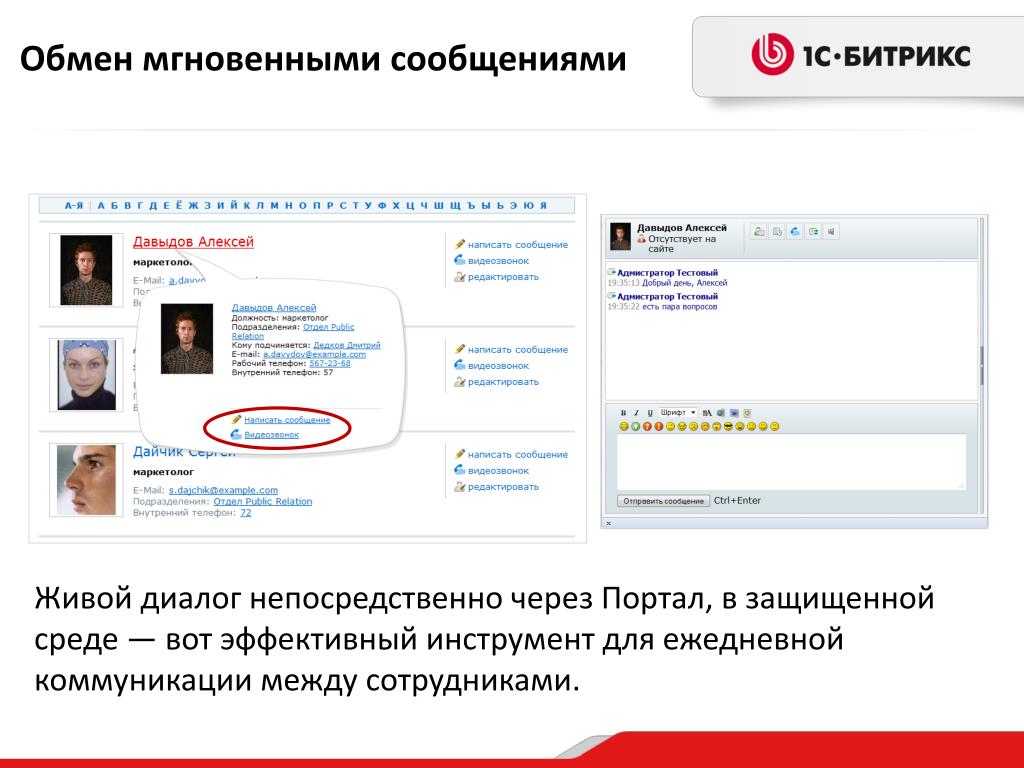Click Давыдов Алексей photo in employee list

(86, 270)
